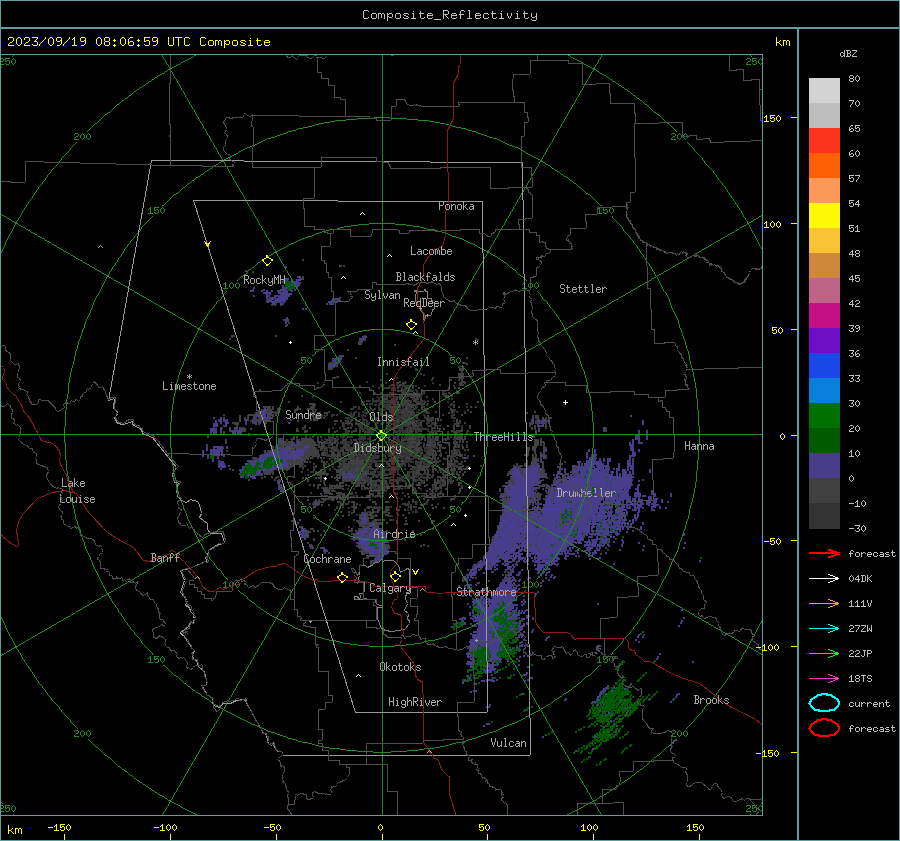Click the Strathmore city label
This screenshot has width=900, height=841.
[487, 592]
